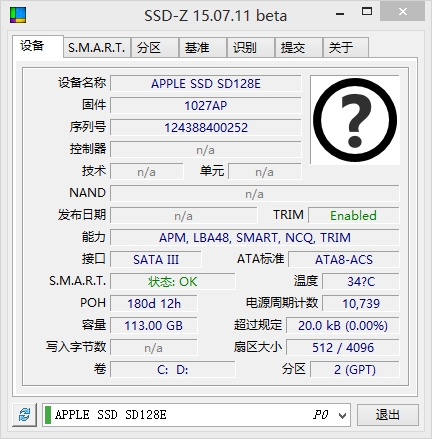Click the 20.0 kB (0.00%) value
This screenshot has width=432, height=439.
click(x=343, y=325)
